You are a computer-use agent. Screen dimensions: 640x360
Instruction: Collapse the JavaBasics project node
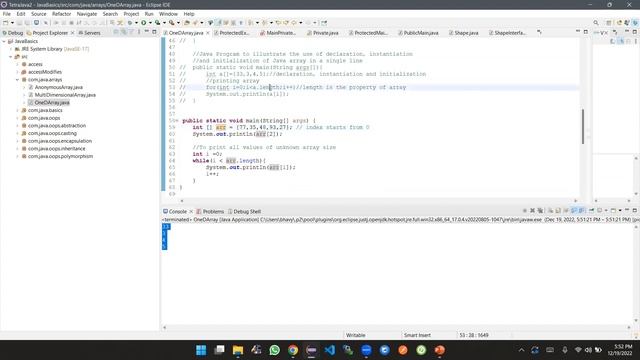click(4, 41)
